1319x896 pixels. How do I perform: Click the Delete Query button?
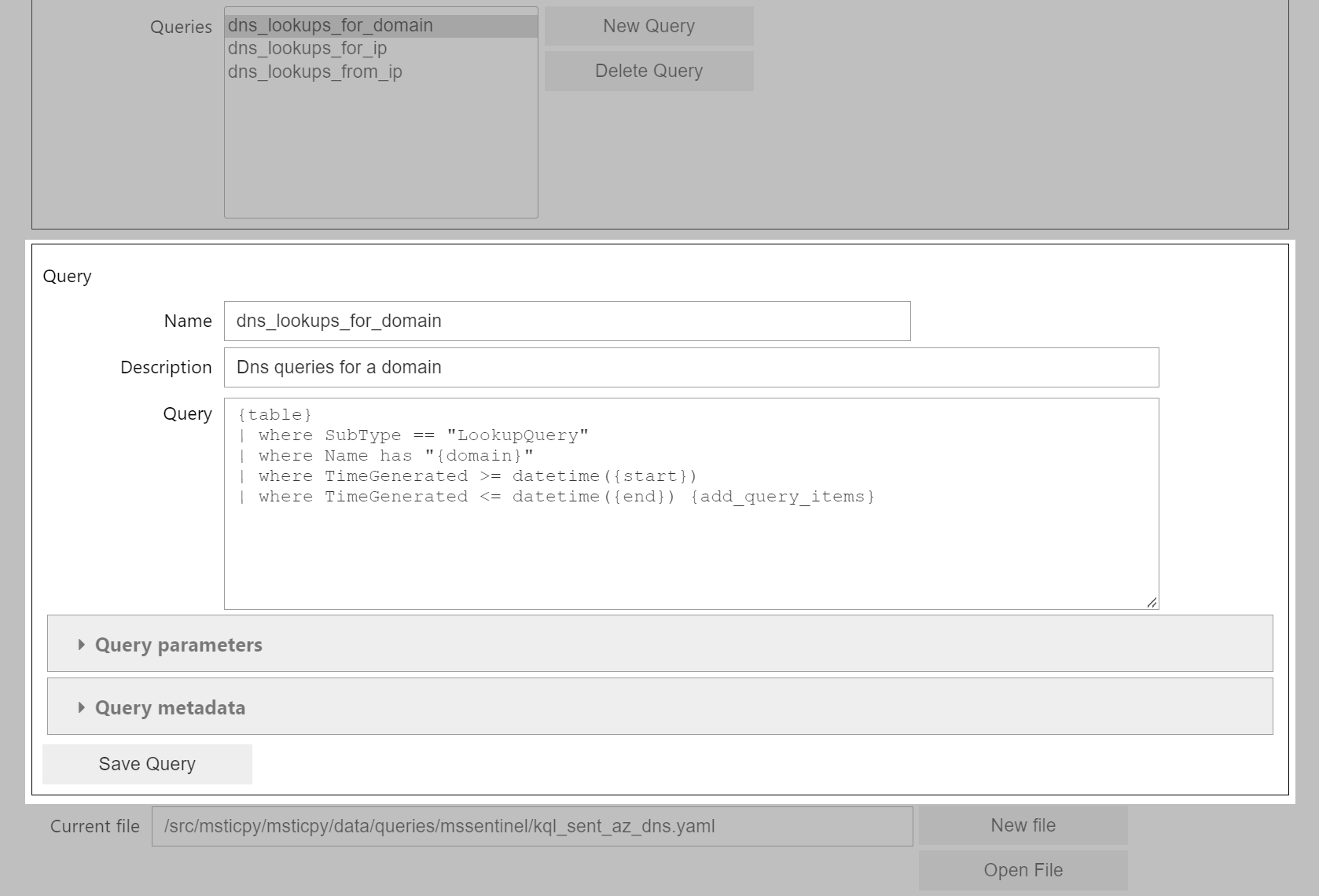[x=648, y=71]
